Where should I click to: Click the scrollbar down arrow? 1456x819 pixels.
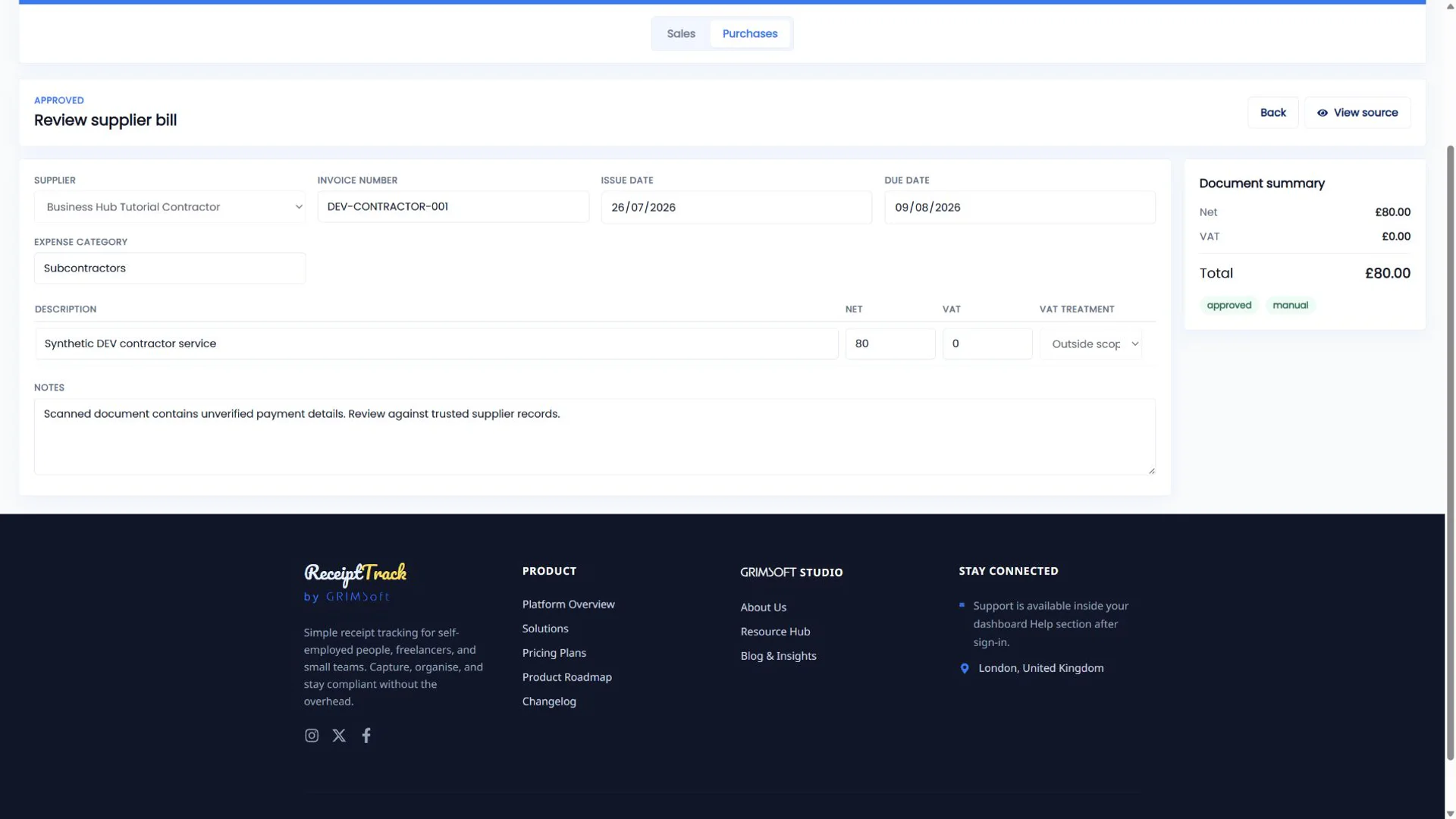pyautogui.click(x=1450, y=814)
